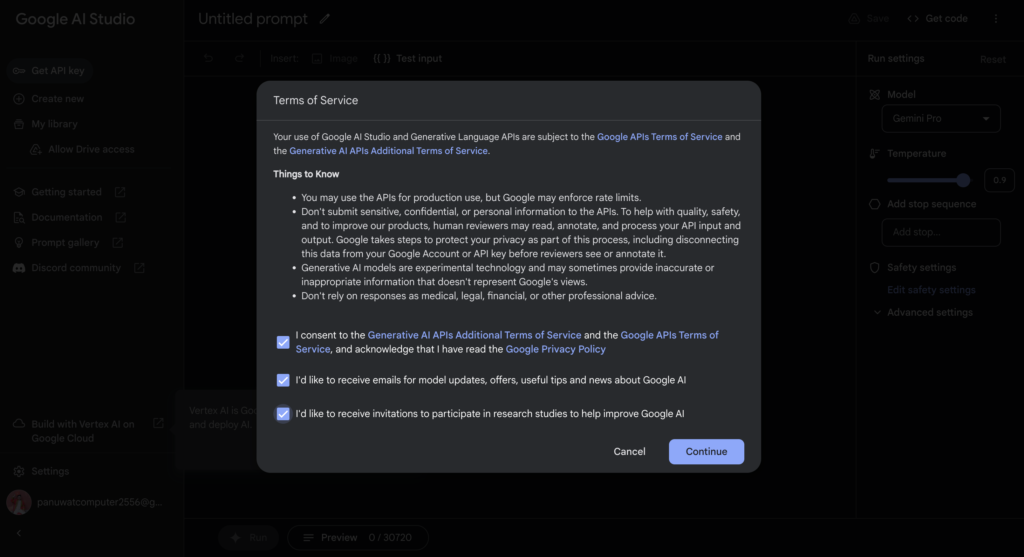Click the Get API key button

point(50,71)
